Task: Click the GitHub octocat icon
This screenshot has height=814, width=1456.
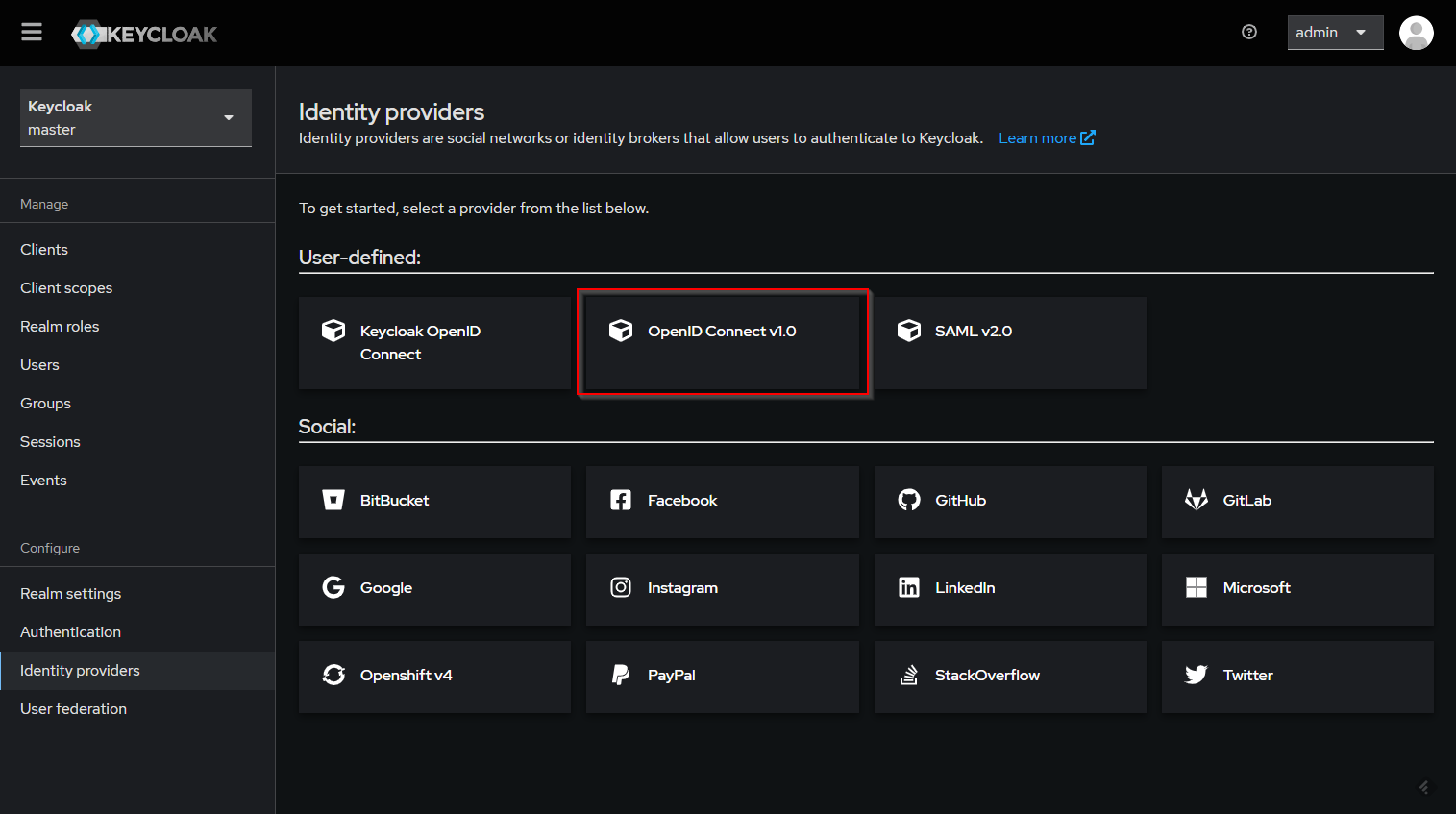Action: (x=908, y=500)
